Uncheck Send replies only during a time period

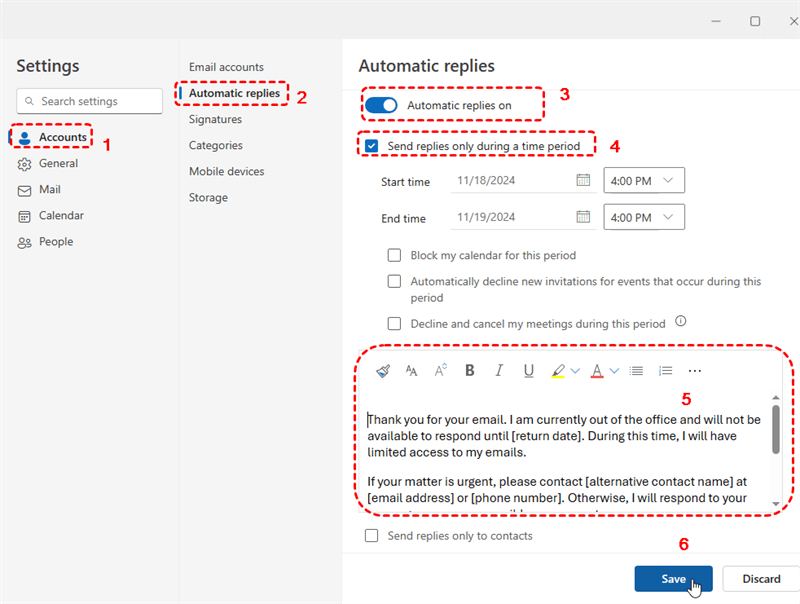point(372,146)
